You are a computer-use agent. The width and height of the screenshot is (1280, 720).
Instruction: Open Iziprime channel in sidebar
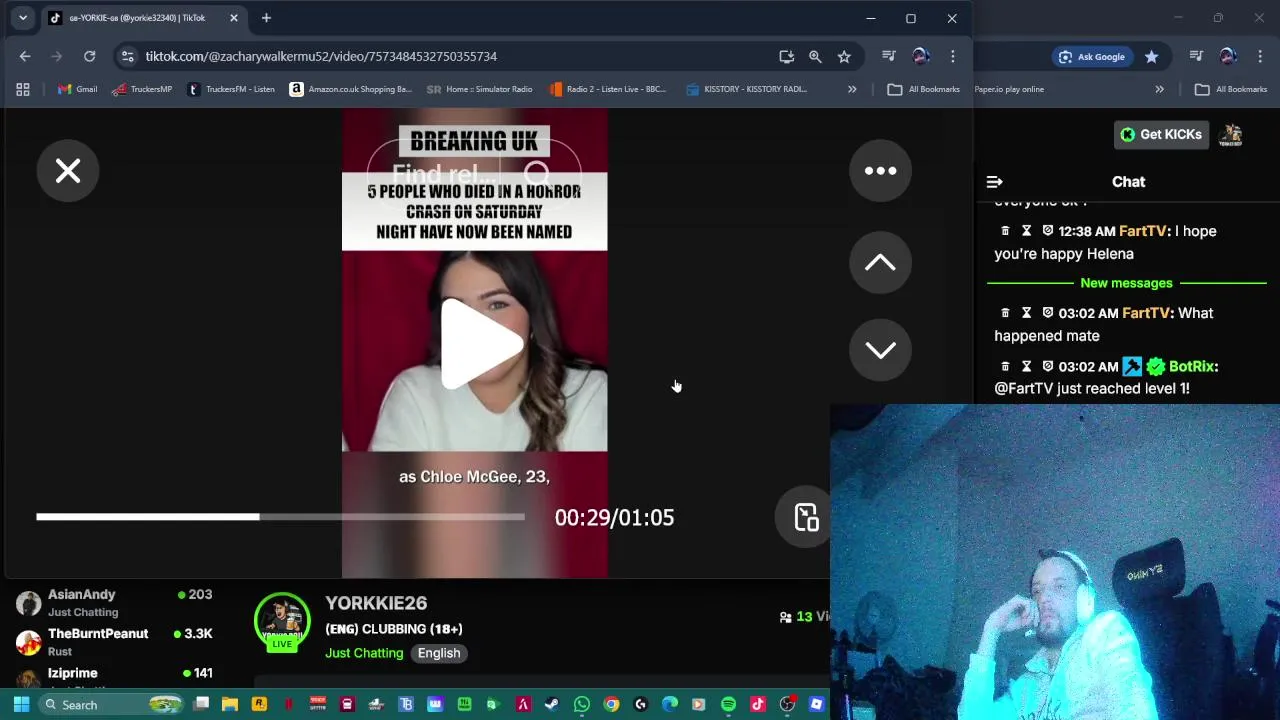tap(115, 676)
